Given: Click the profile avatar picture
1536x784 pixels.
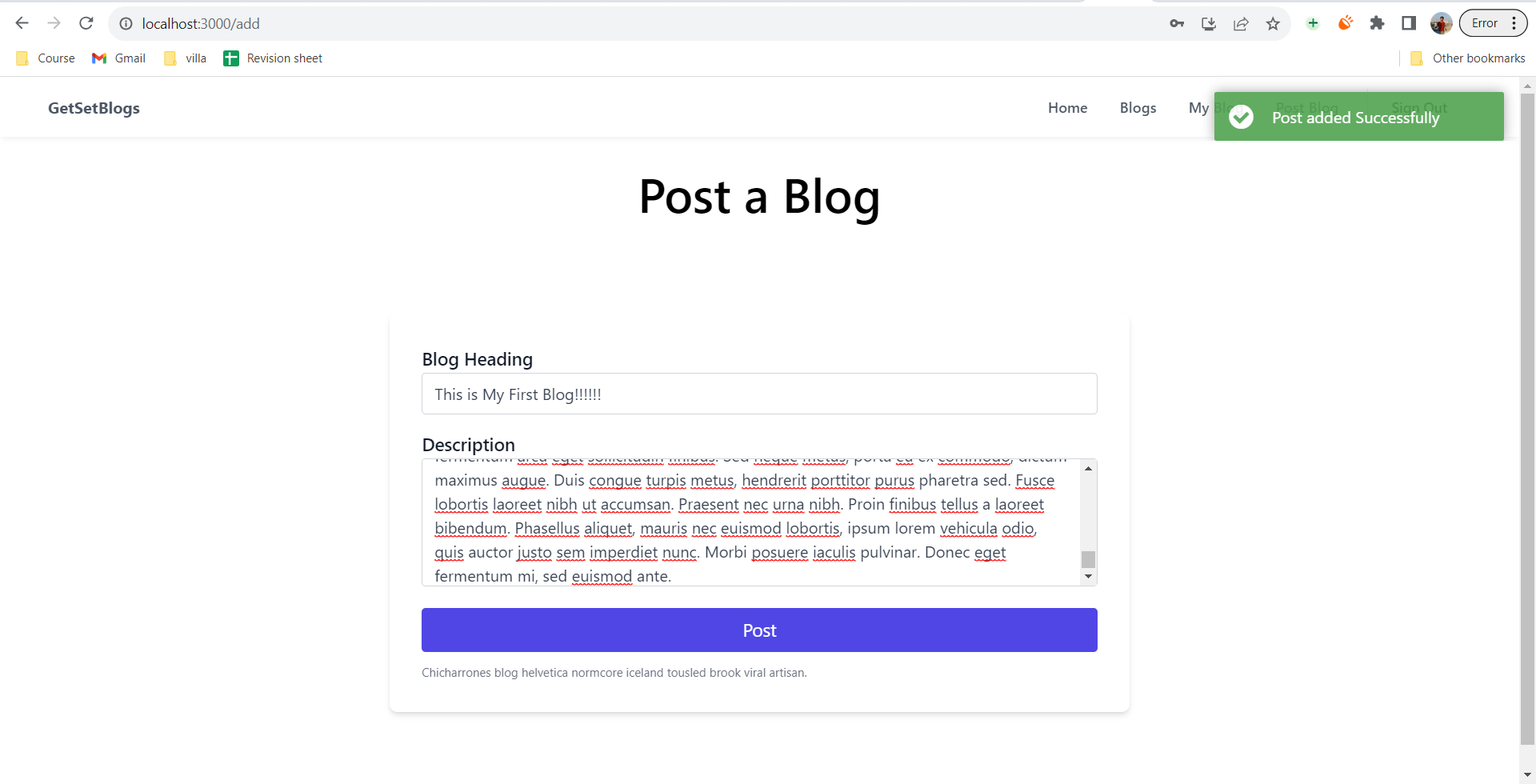Looking at the screenshot, I should coord(1440,23).
